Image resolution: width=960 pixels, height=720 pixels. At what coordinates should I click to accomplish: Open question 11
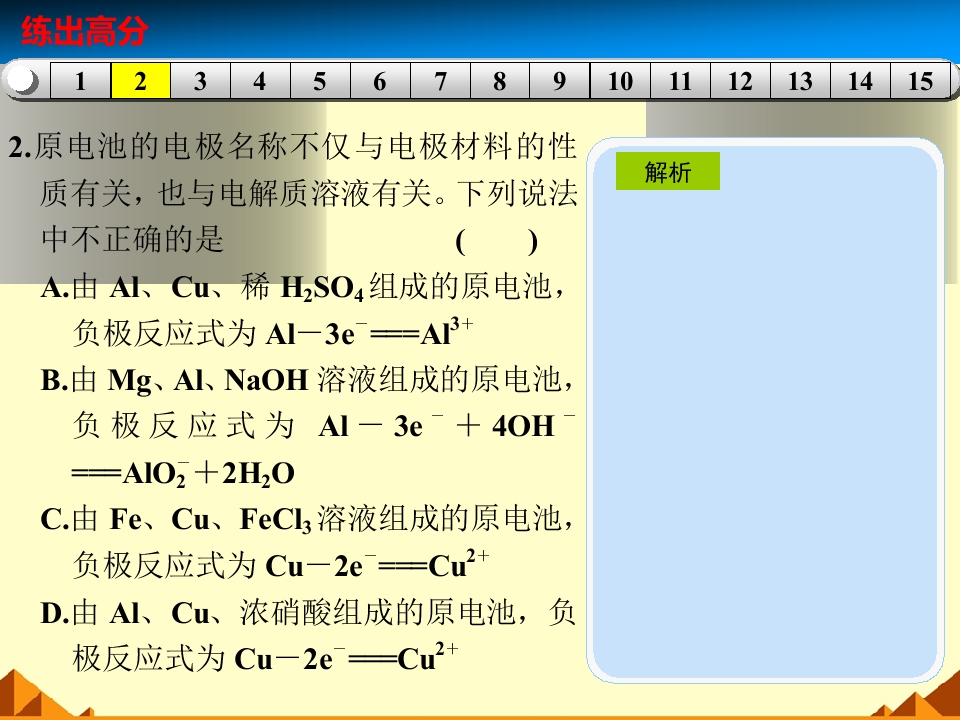(680, 82)
